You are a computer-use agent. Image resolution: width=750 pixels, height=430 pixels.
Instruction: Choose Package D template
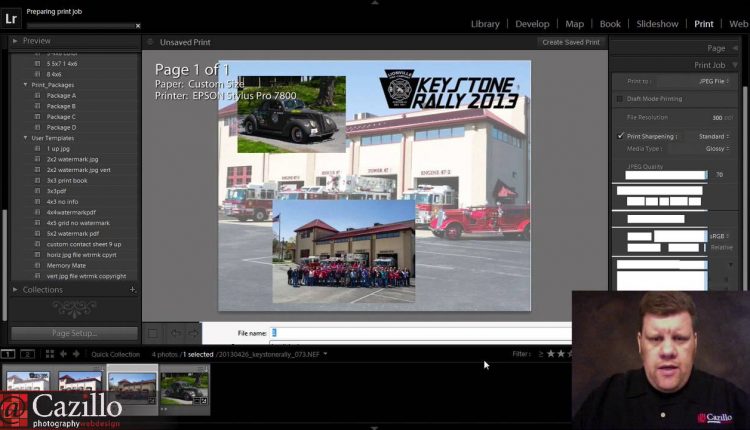[61, 127]
